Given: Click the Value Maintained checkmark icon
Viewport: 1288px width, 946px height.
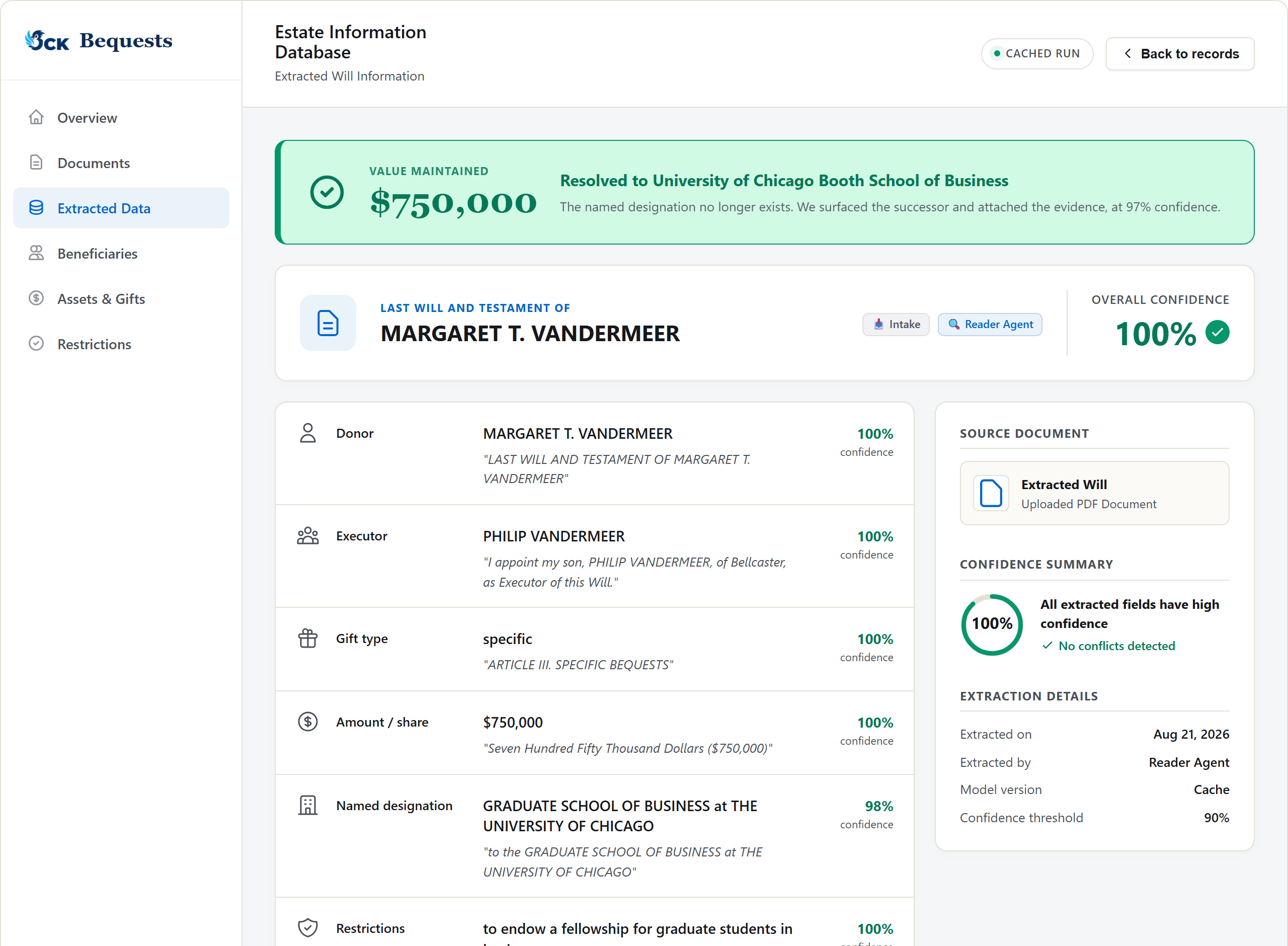Looking at the screenshot, I should click(x=327, y=192).
